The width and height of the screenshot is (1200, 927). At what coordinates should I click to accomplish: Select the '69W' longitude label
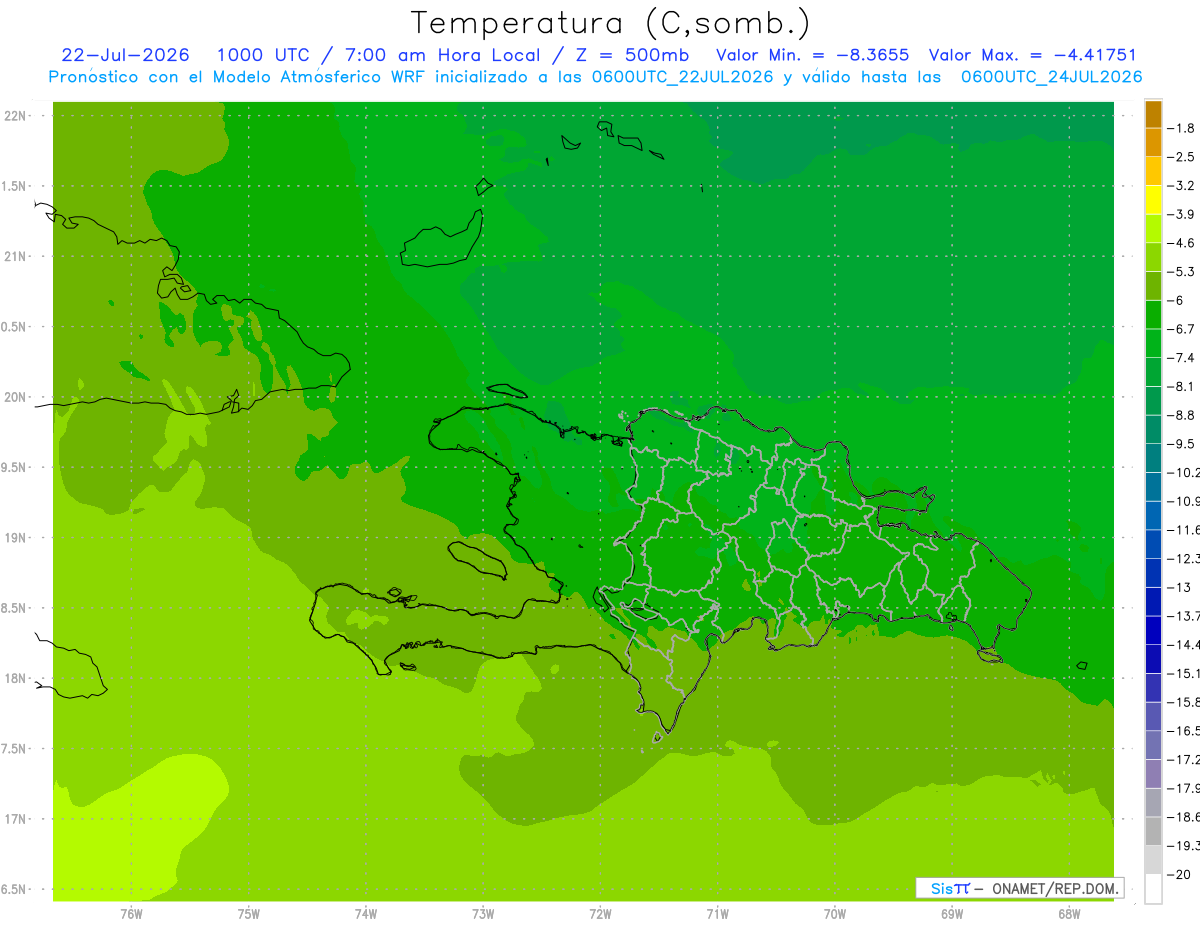pos(952,913)
